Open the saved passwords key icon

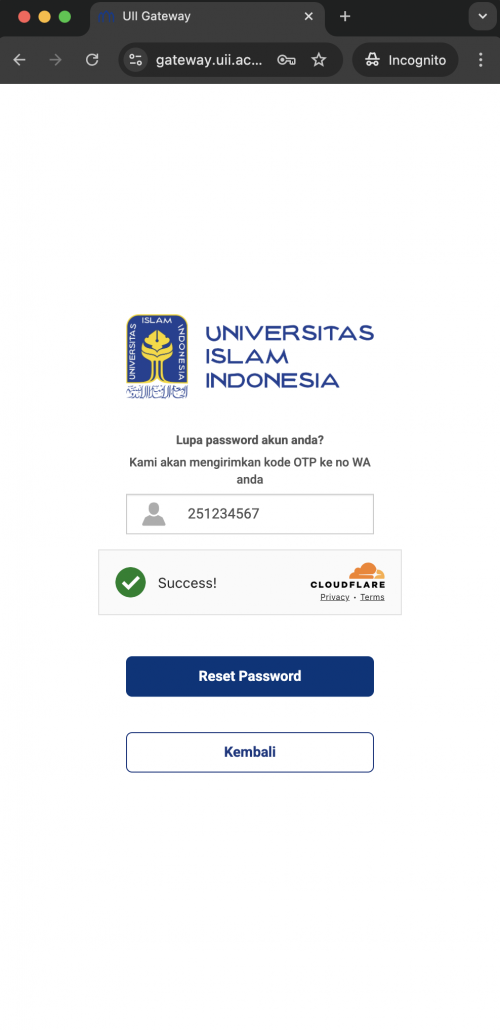tap(286, 60)
